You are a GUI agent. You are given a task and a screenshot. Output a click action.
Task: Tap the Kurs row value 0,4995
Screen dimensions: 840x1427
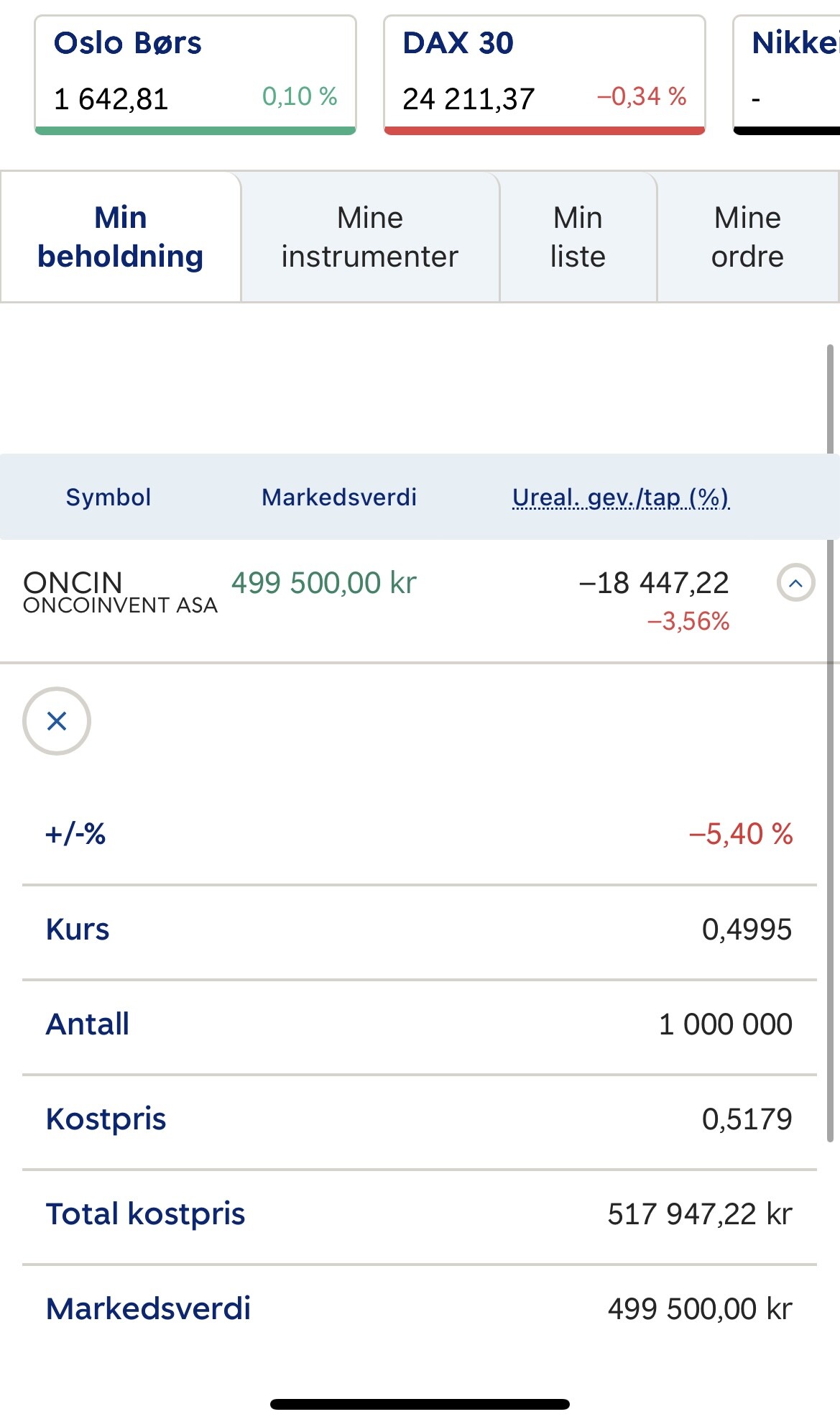point(747,930)
